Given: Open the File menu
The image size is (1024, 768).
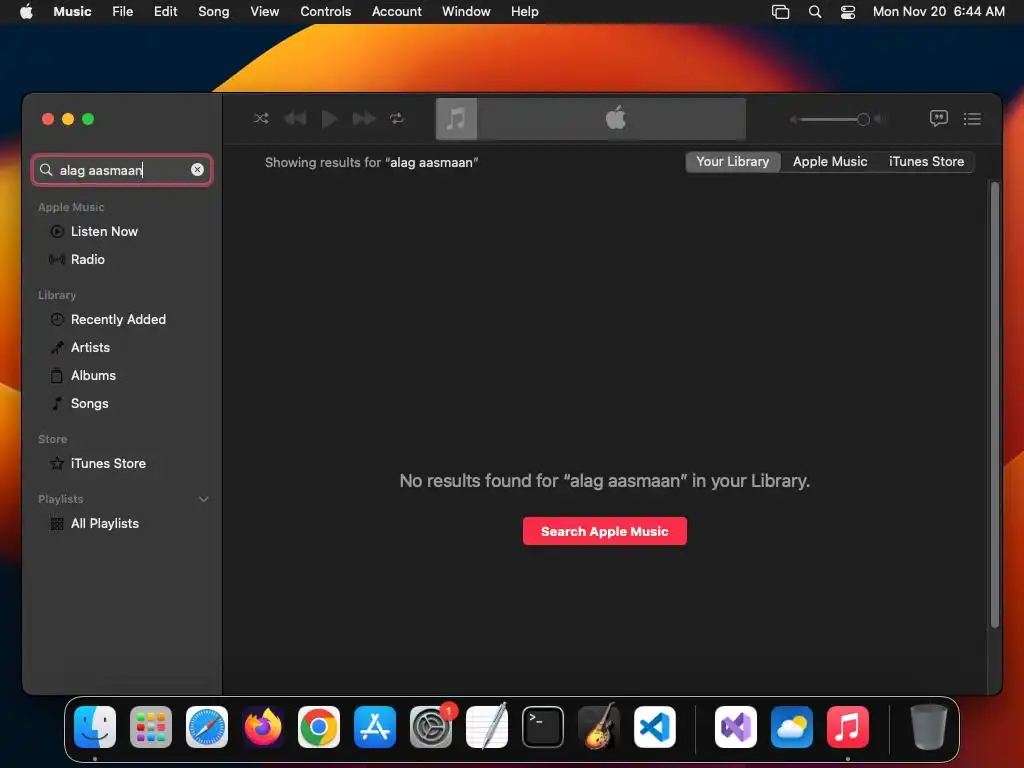Looking at the screenshot, I should coord(122,11).
